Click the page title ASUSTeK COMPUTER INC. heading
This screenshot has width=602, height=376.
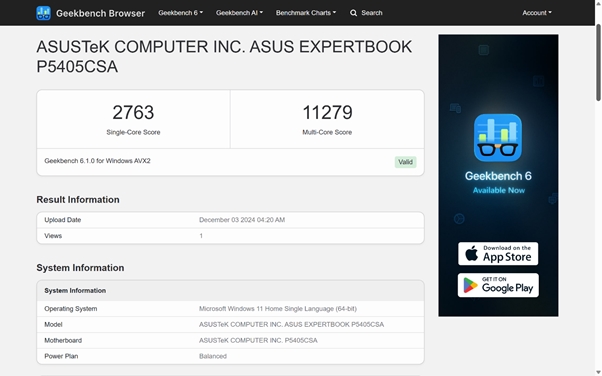(224, 56)
